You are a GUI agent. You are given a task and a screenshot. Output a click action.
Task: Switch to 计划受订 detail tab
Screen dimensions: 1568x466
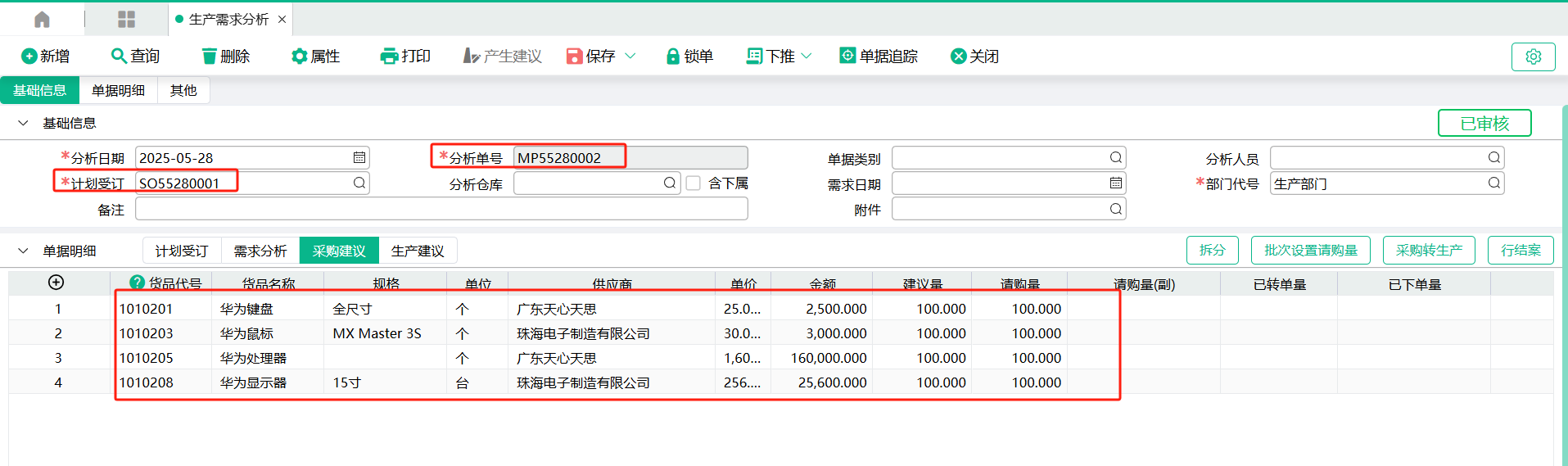pos(182,251)
